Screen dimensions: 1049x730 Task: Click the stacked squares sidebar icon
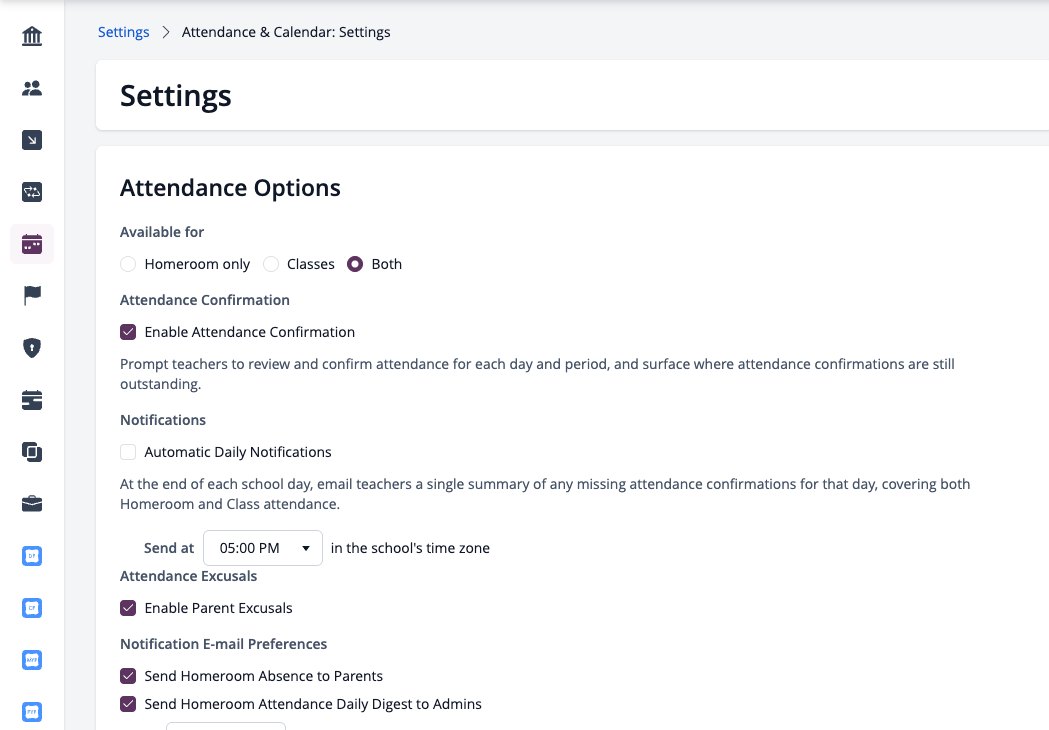coord(31,452)
